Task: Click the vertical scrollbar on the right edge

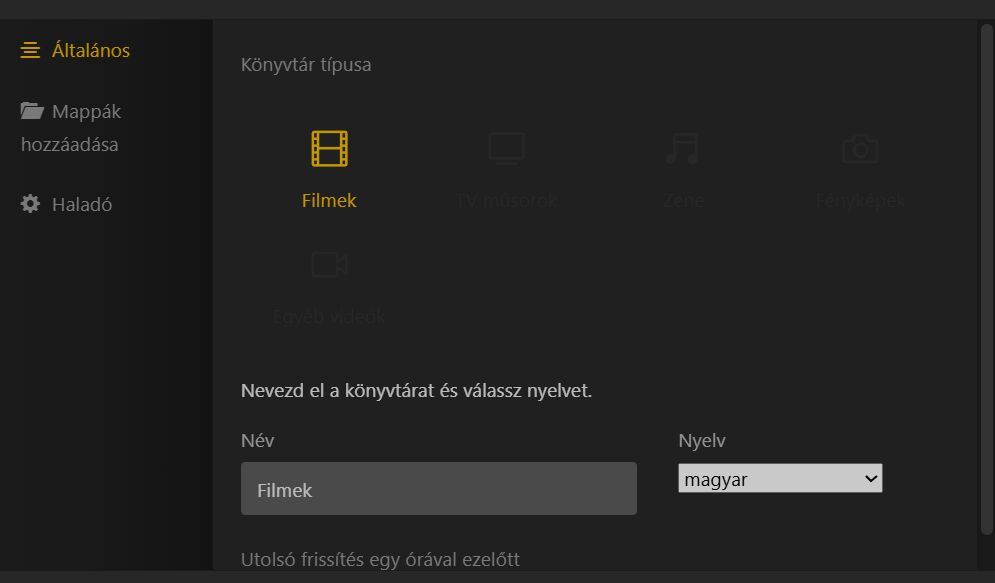Action: click(x=986, y=279)
